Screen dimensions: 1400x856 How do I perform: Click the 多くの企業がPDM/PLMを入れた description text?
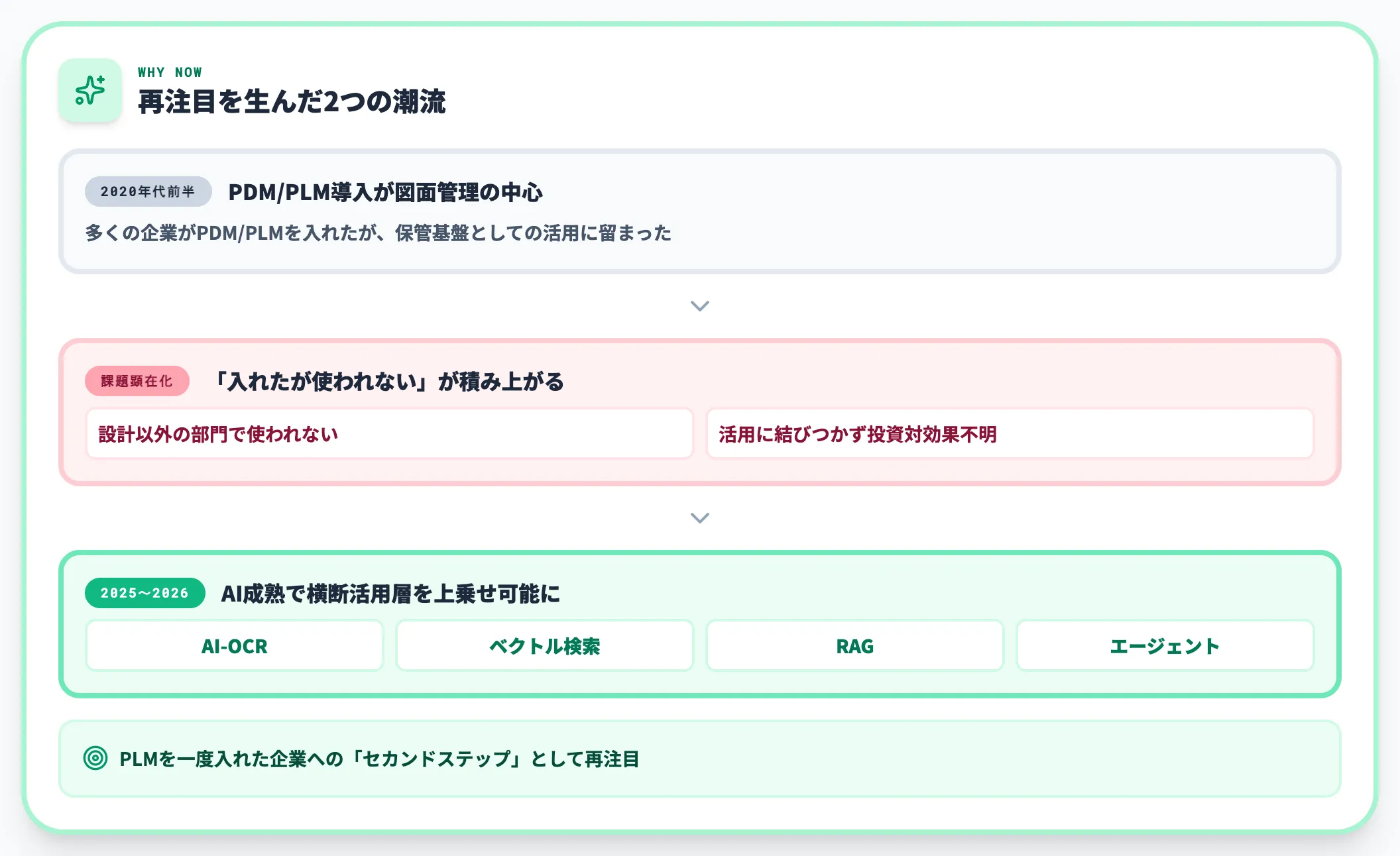(377, 233)
